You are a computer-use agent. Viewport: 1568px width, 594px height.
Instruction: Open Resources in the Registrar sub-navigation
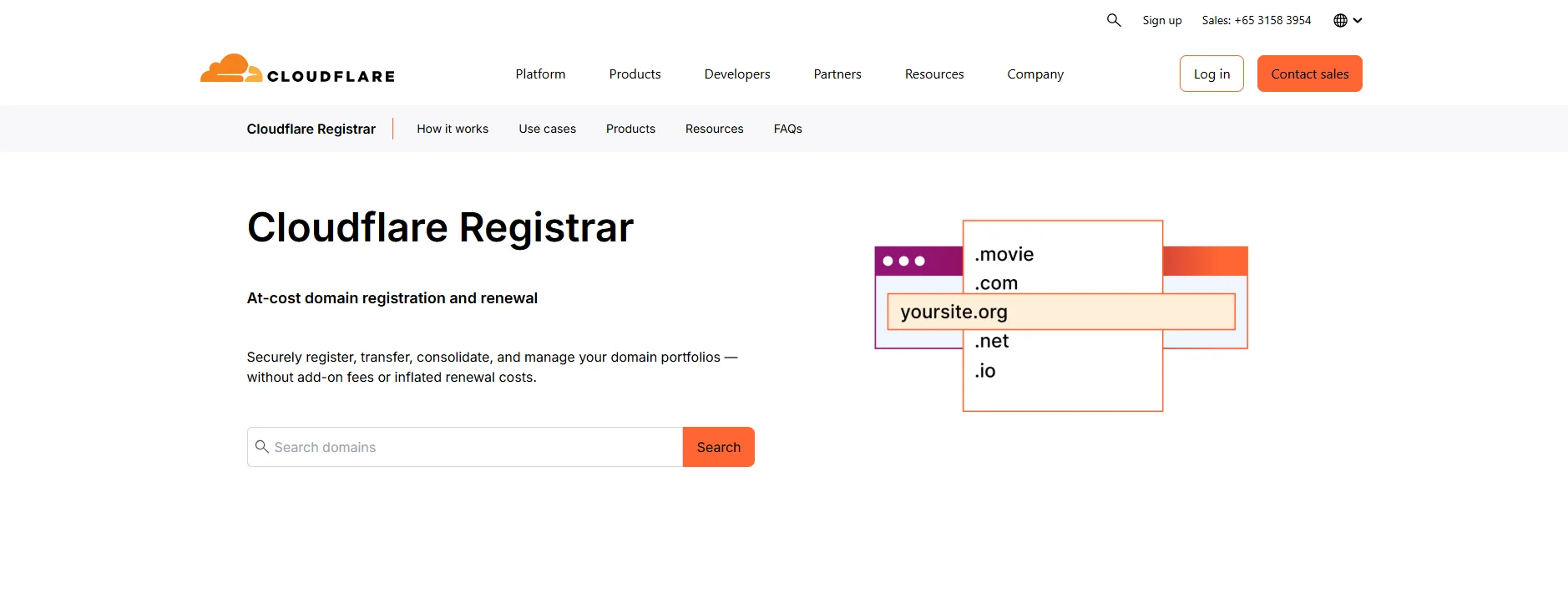pos(714,129)
